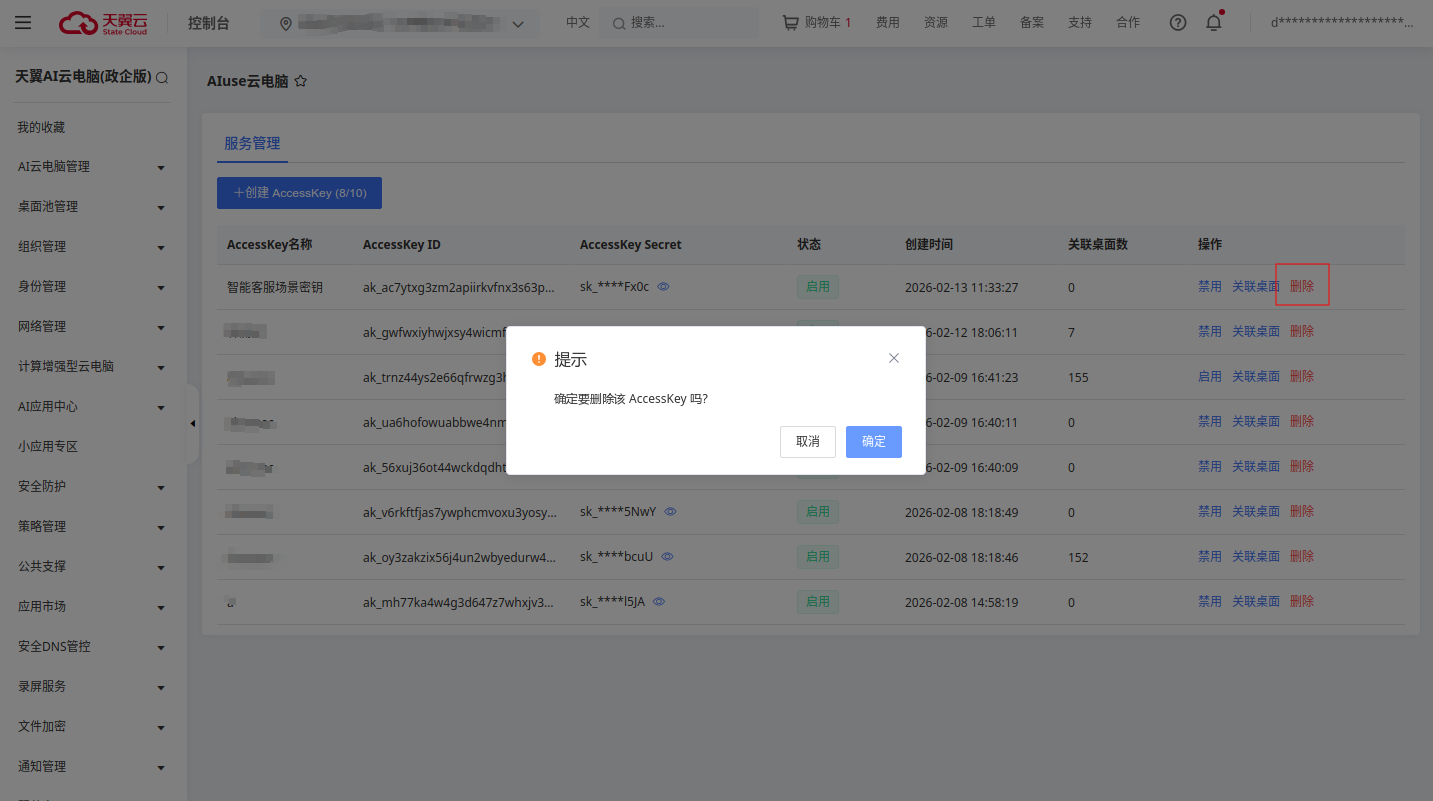This screenshot has width=1433, height=801.
Task: Open 工单 in top navigation
Action: (984, 22)
